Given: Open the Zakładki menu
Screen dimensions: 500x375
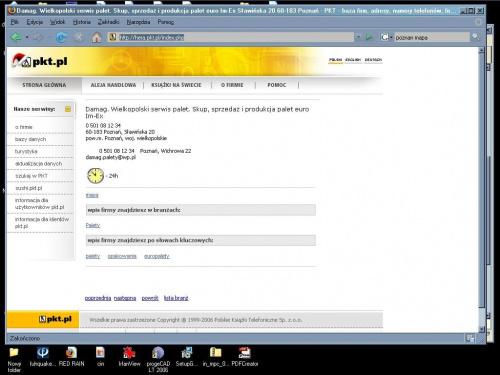Looking at the screenshot, I should 108,22.
